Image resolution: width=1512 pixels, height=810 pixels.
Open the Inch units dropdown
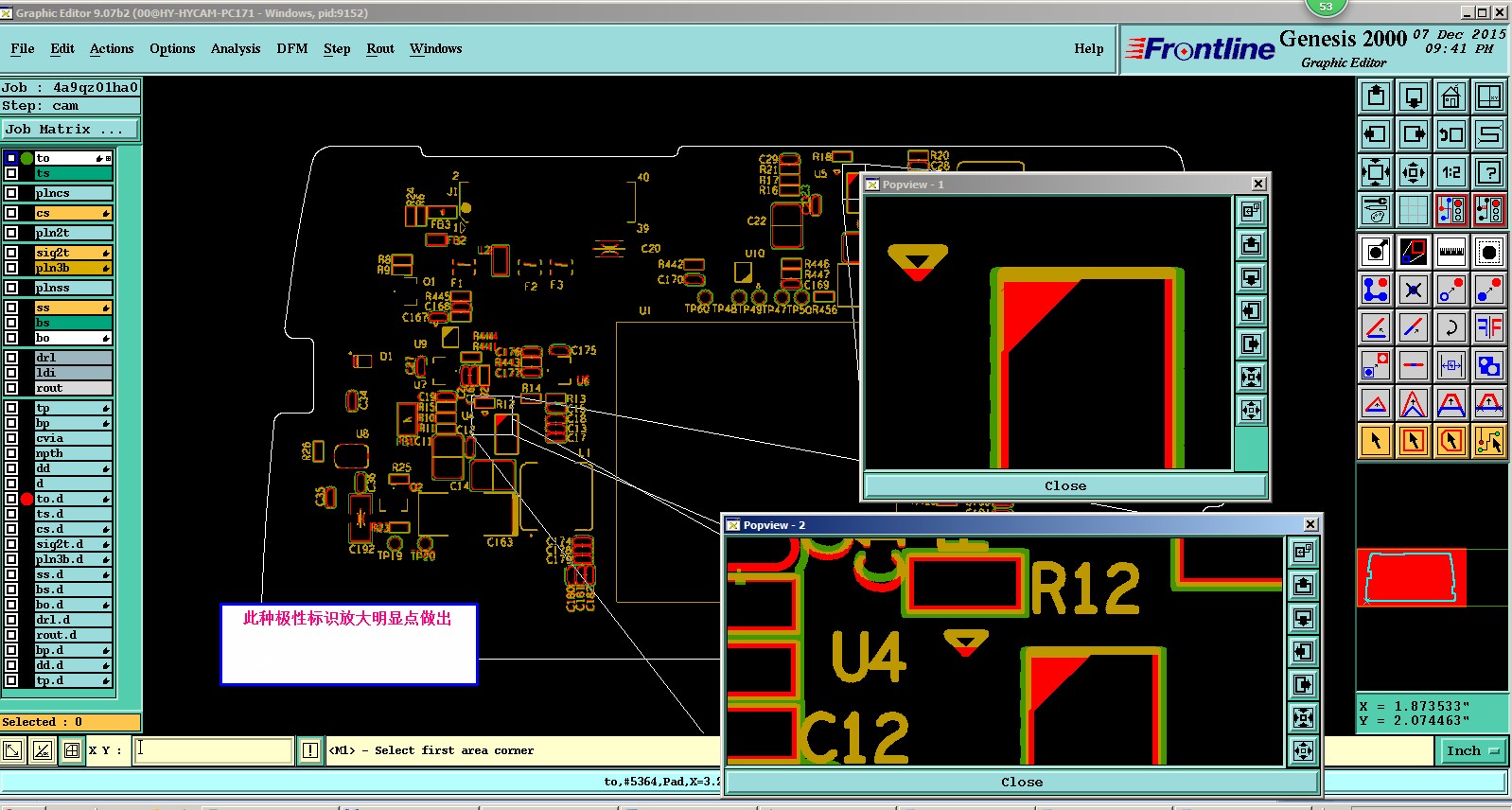coord(1472,750)
